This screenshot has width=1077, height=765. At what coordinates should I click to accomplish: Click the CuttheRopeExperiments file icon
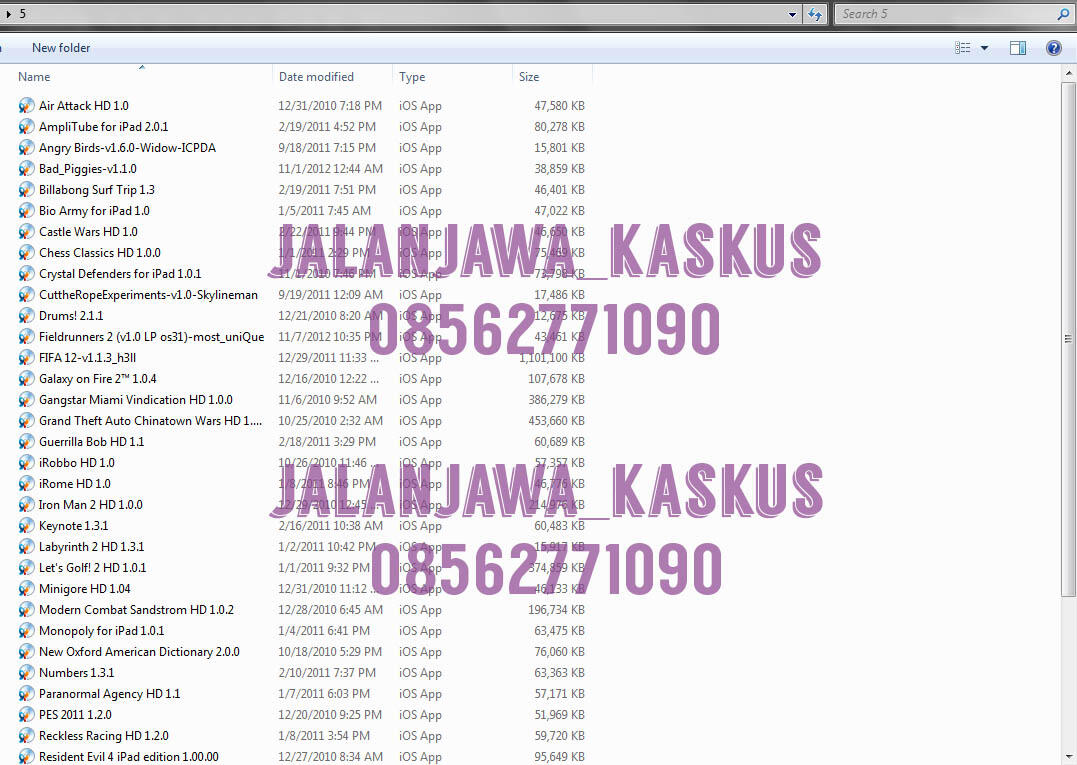pos(26,295)
